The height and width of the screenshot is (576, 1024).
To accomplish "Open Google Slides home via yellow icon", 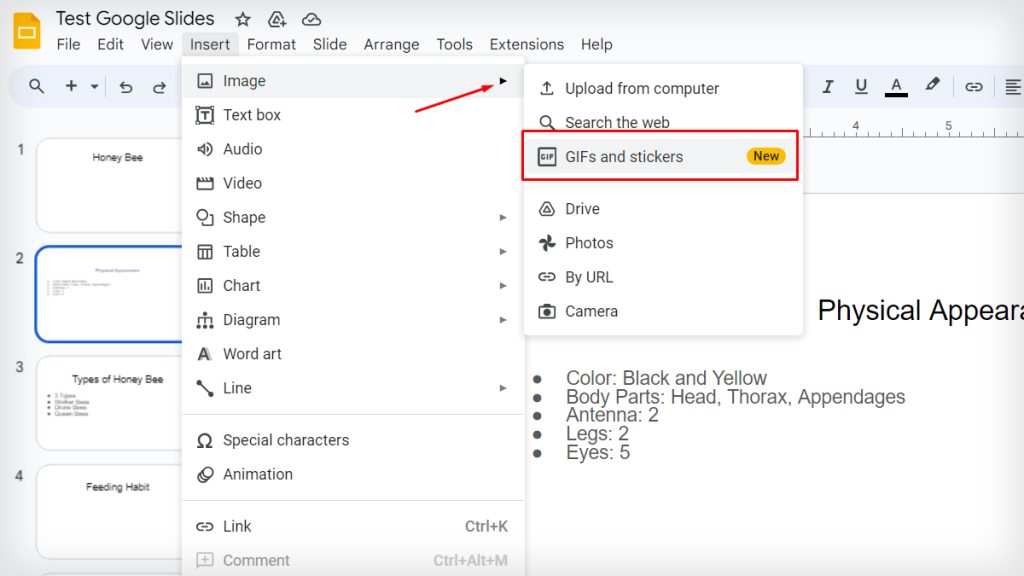I will pos(26,30).
